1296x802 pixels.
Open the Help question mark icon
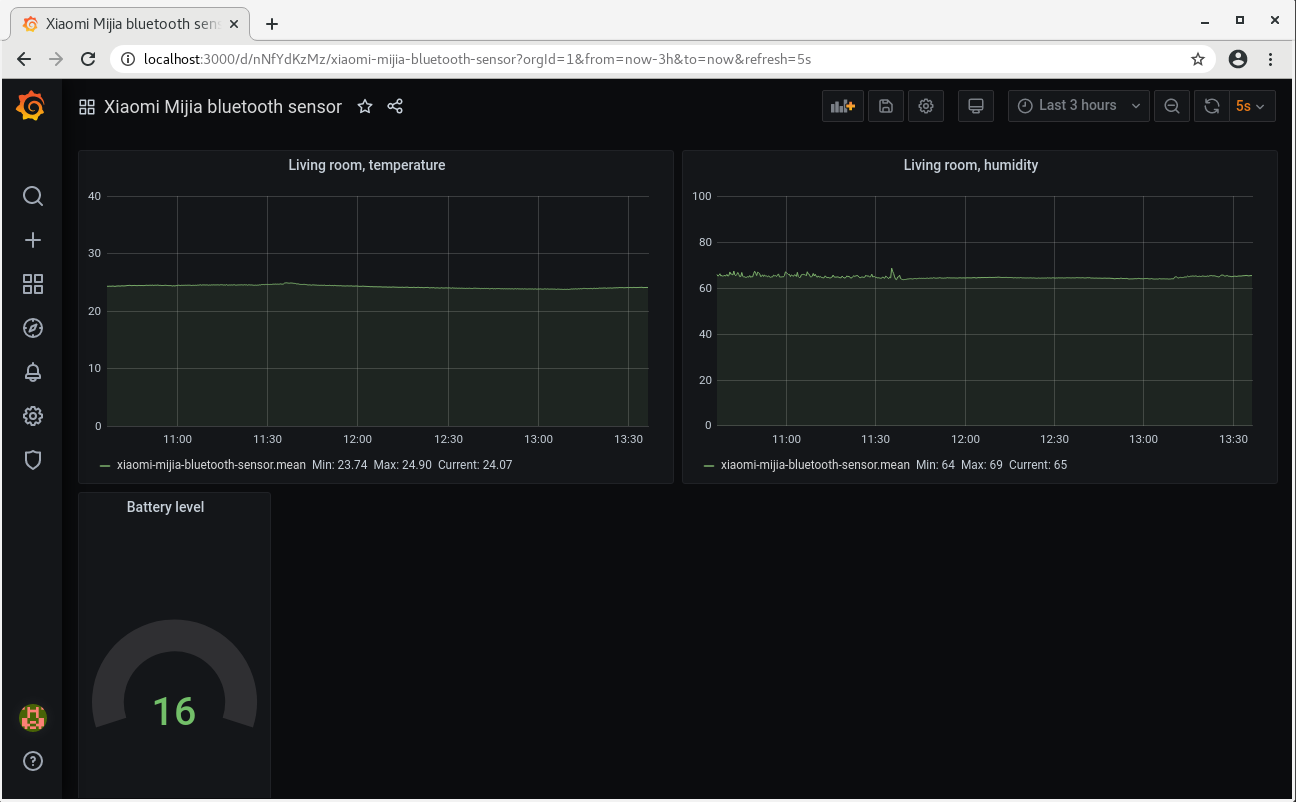pos(33,761)
